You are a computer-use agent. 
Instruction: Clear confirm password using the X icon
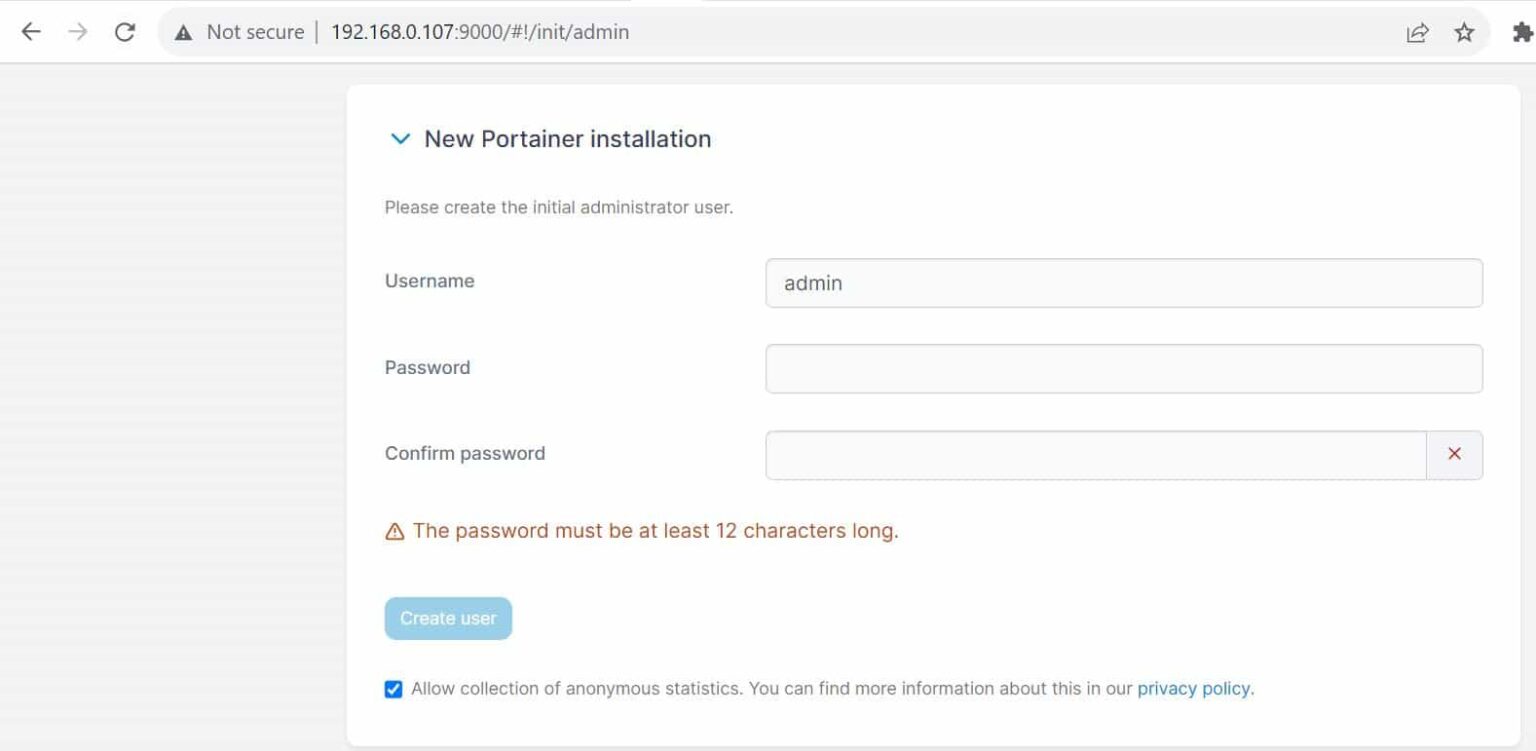(x=1454, y=454)
